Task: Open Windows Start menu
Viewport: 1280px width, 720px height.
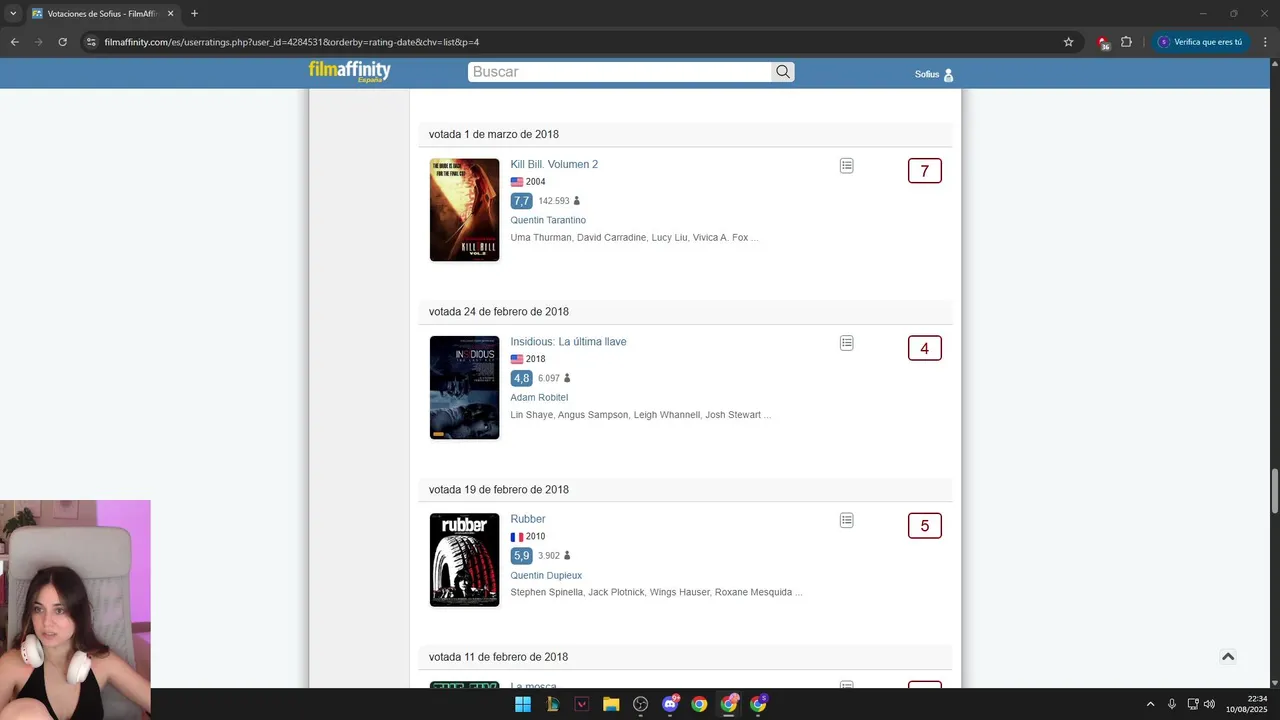Action: click(523, 704)
